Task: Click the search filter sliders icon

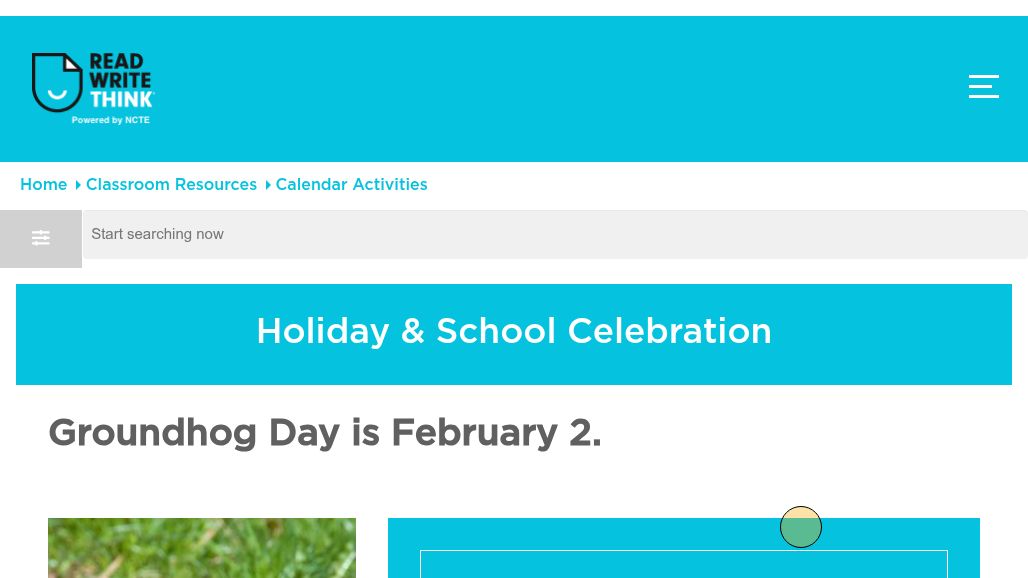Action: [x=41, y=238]
